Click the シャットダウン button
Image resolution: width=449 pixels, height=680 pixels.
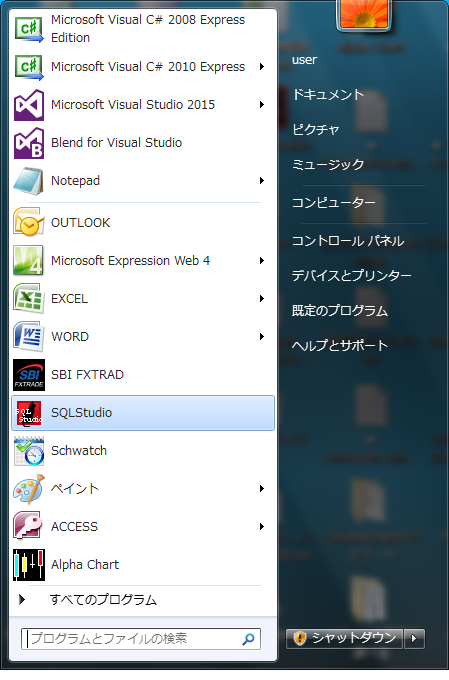(344, 638)
